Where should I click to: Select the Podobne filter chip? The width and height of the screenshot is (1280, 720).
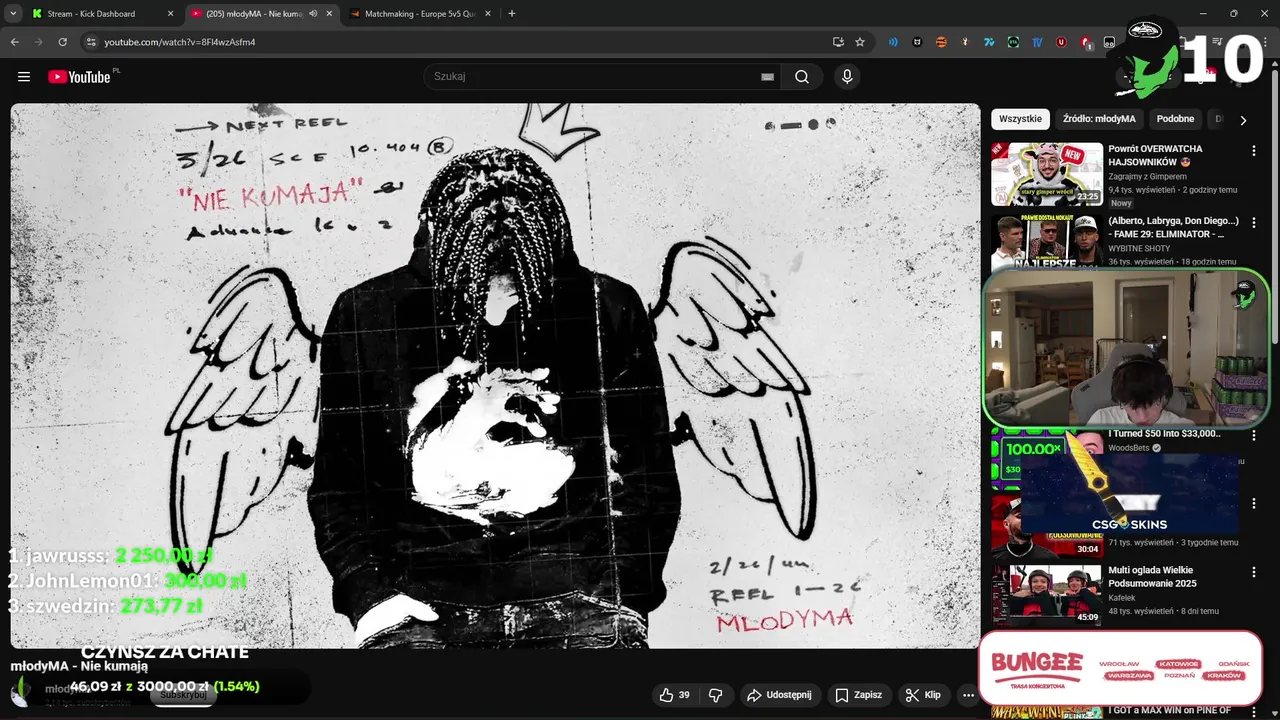tap(1175, 119)
